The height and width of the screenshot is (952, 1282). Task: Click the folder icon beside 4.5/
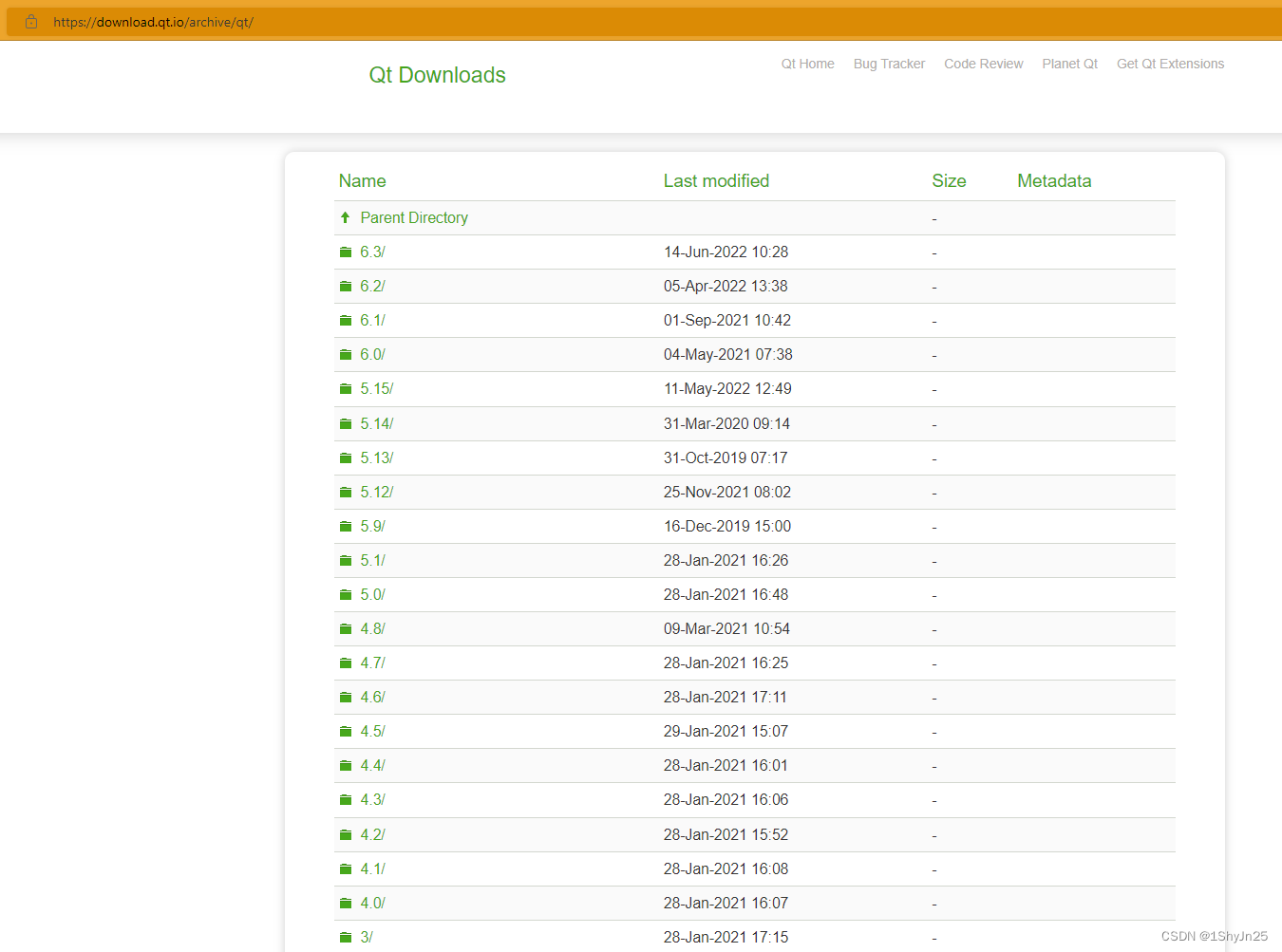[x=346, y=732]
